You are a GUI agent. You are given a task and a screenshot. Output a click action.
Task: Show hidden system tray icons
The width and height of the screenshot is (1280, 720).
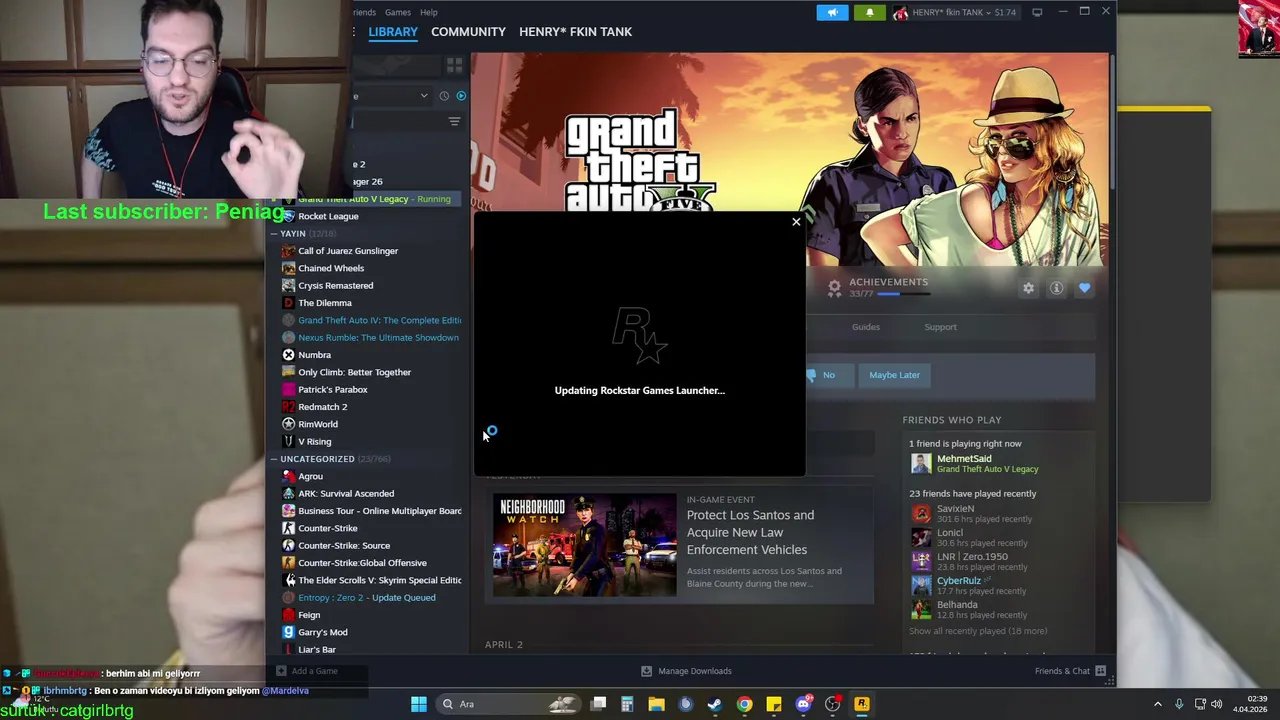1158,704
